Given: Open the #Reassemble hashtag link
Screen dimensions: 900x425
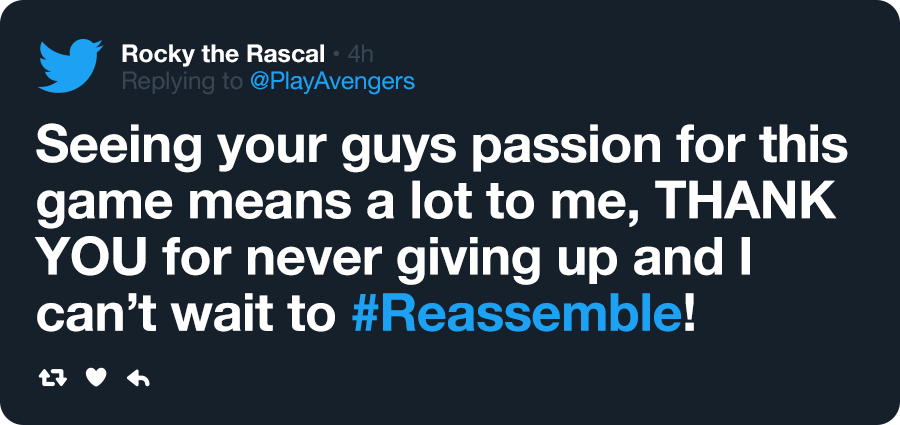Looking at the screenshot, I should [515, 315].
